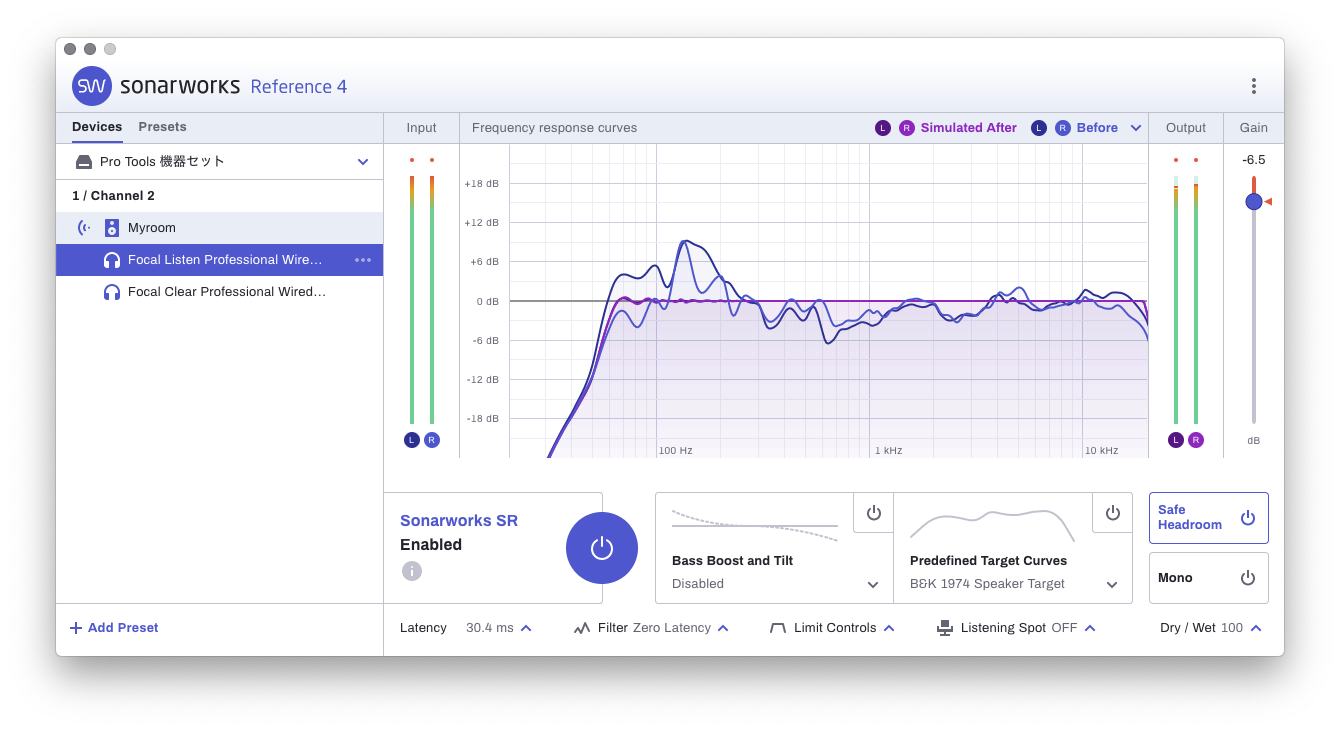Screen dimensions: 1340x730
Task: Select the Devices tab
Action: [97, 127]
